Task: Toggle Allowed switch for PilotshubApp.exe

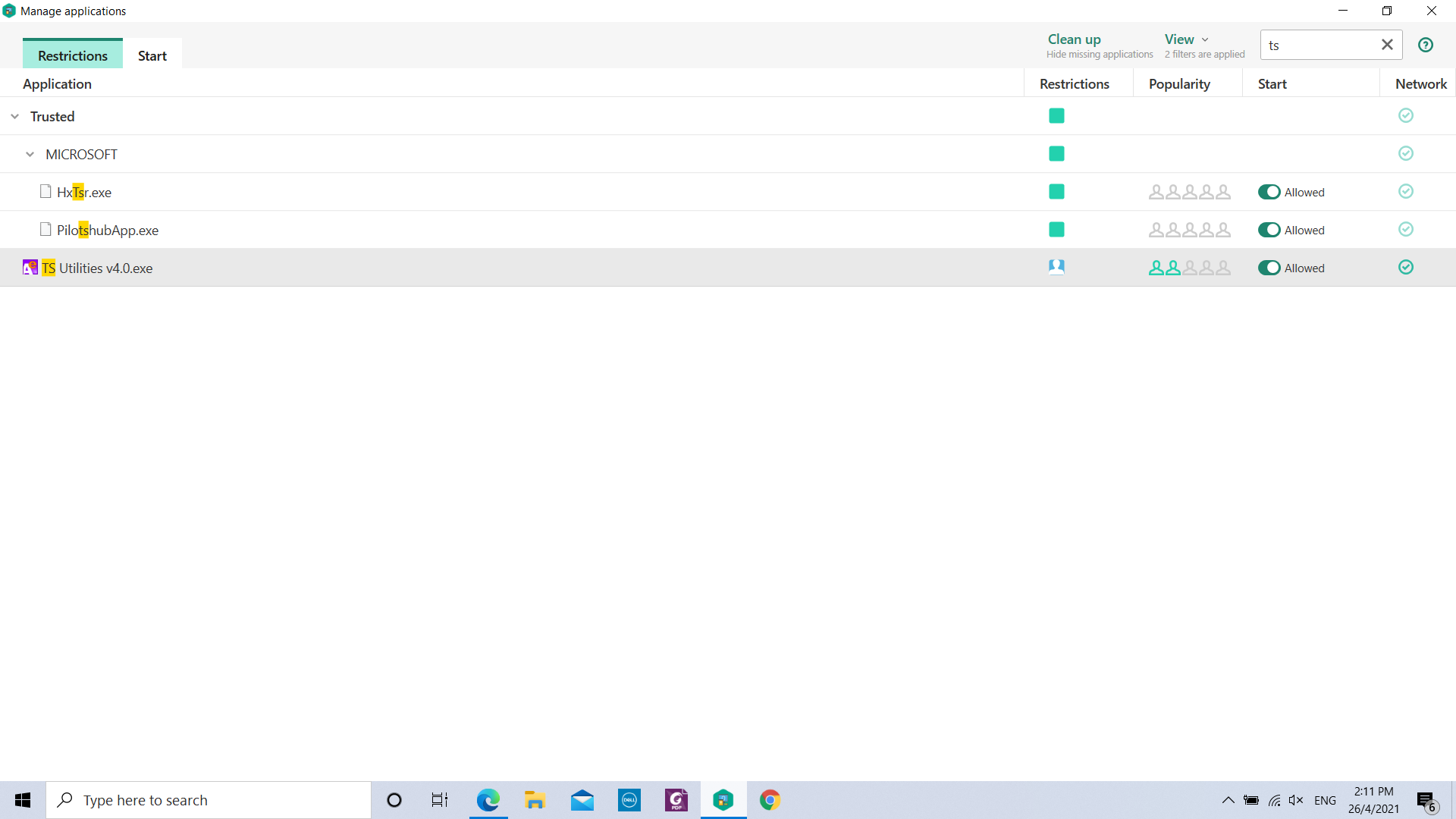Action: (1269, 230)
